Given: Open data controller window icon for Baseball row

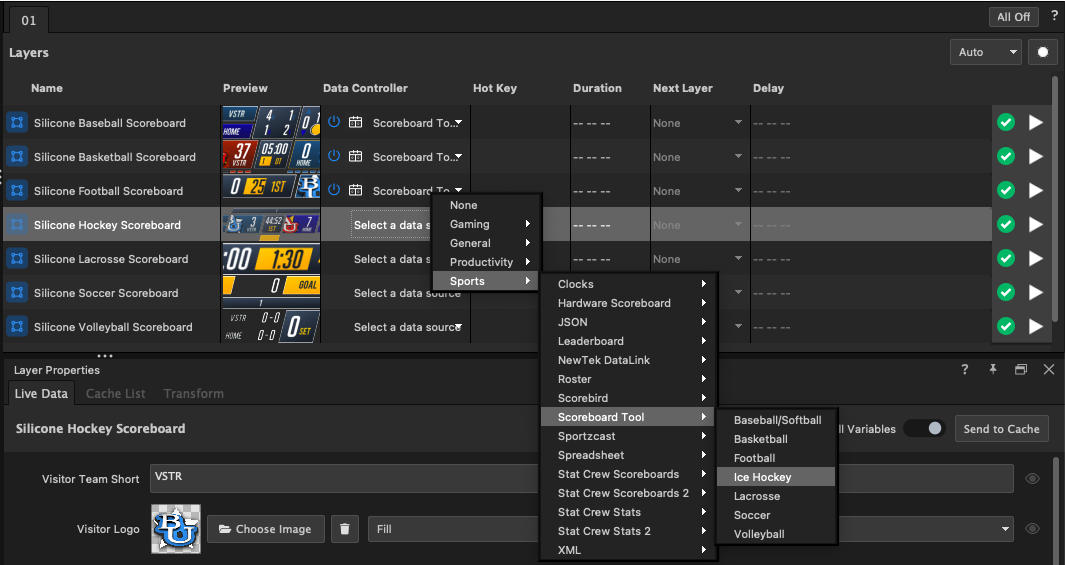Looking at the screenshot, I should tap(355, 122).
